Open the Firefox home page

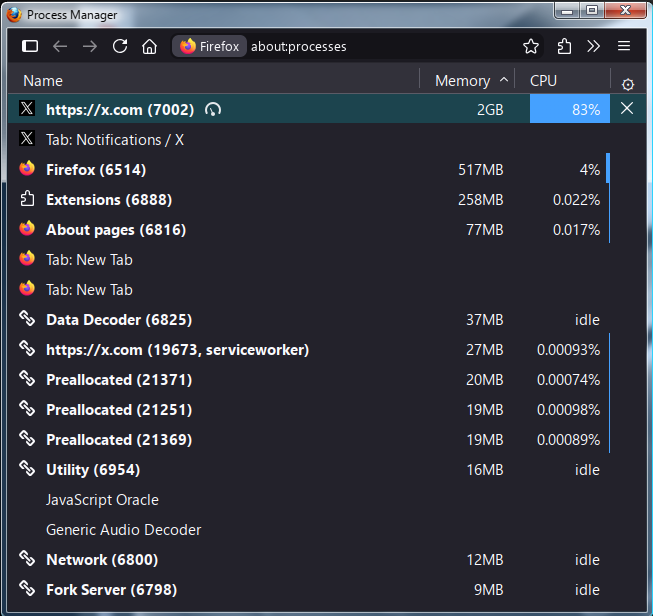(150, 46)
